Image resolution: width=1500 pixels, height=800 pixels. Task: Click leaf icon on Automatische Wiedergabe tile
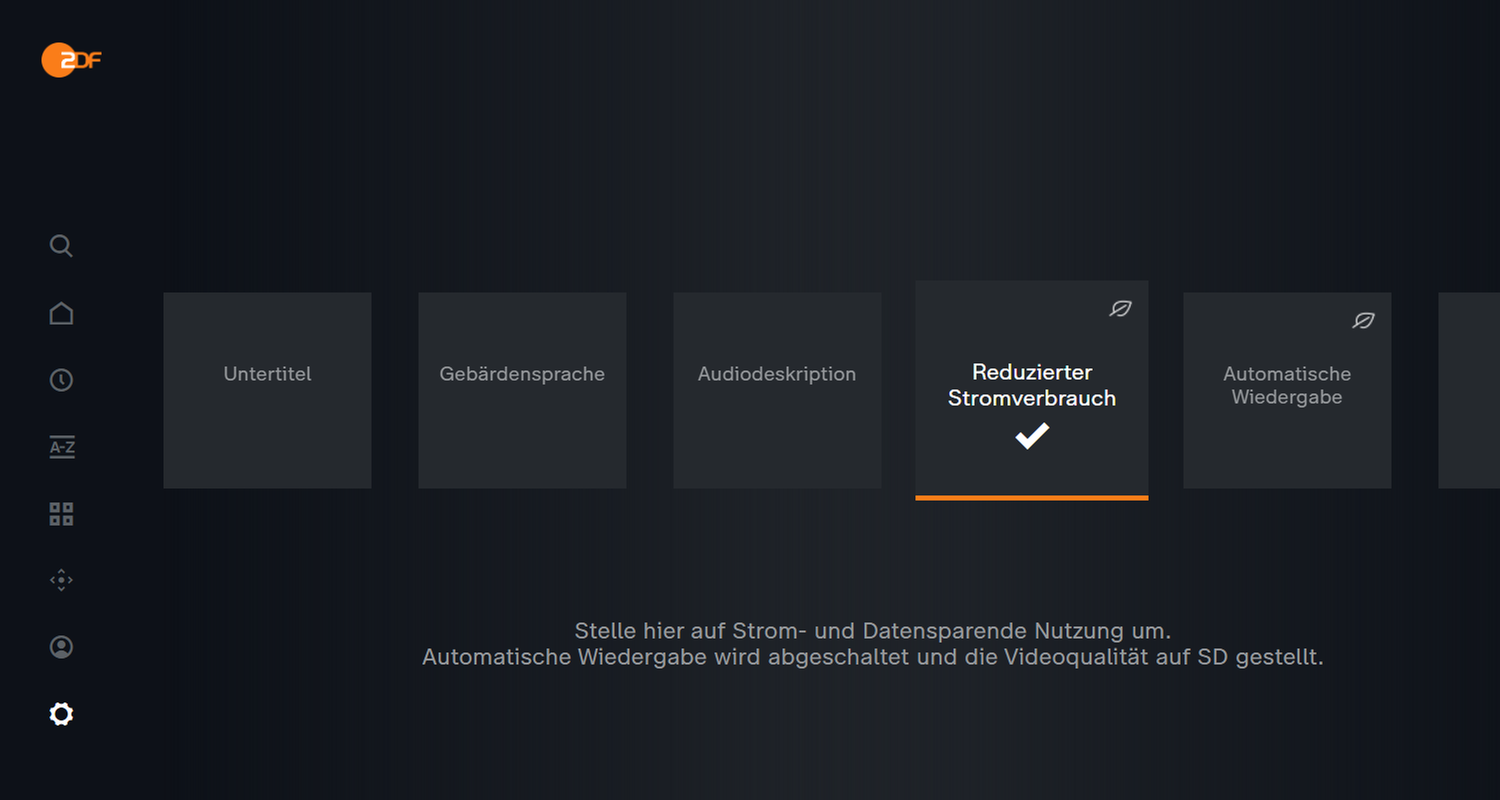point(1363,320)
